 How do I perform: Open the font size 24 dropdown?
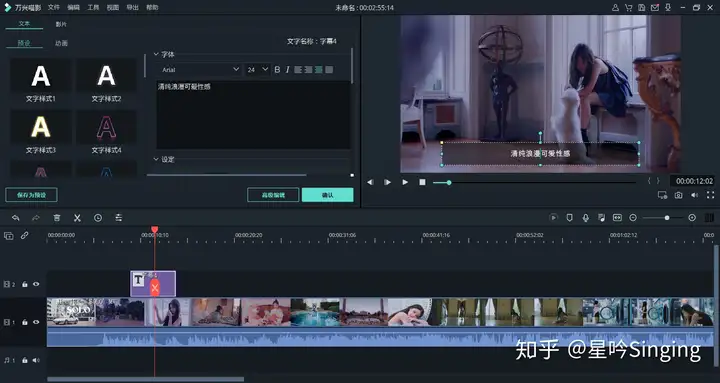[x=258, y=69]
